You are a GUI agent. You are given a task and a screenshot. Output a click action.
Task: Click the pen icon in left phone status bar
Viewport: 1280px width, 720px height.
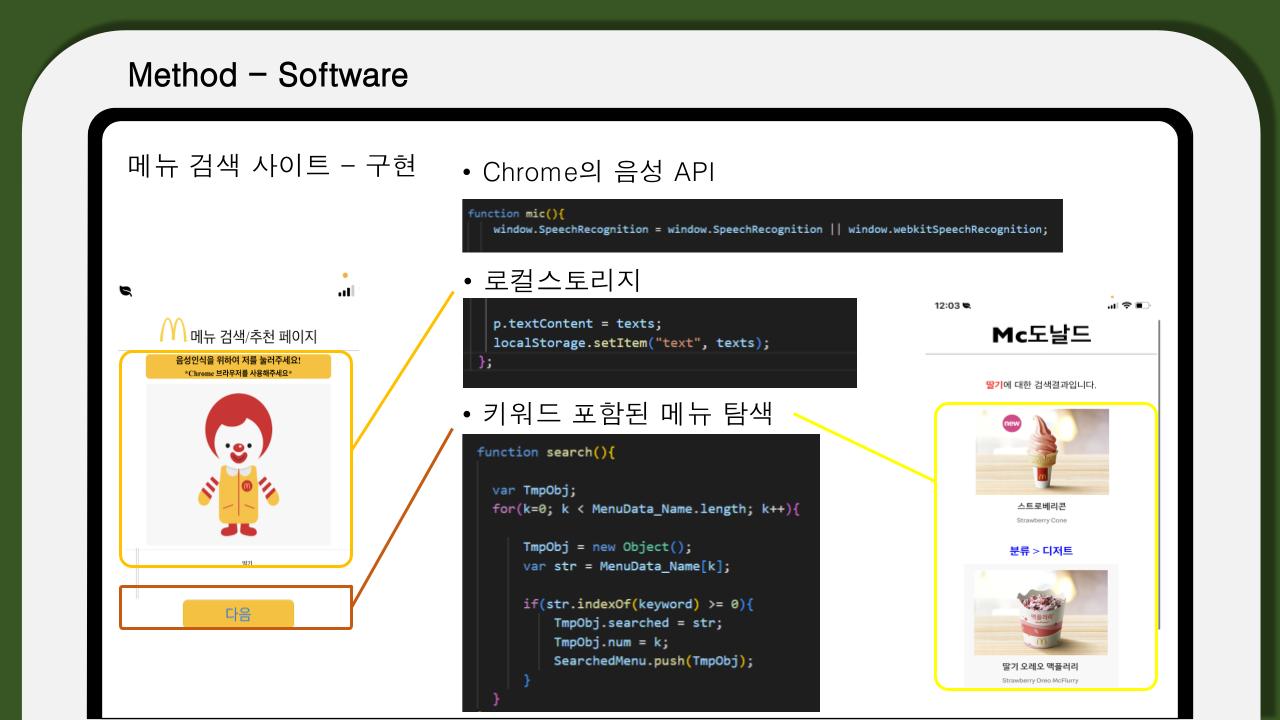(x=126, y=291)
